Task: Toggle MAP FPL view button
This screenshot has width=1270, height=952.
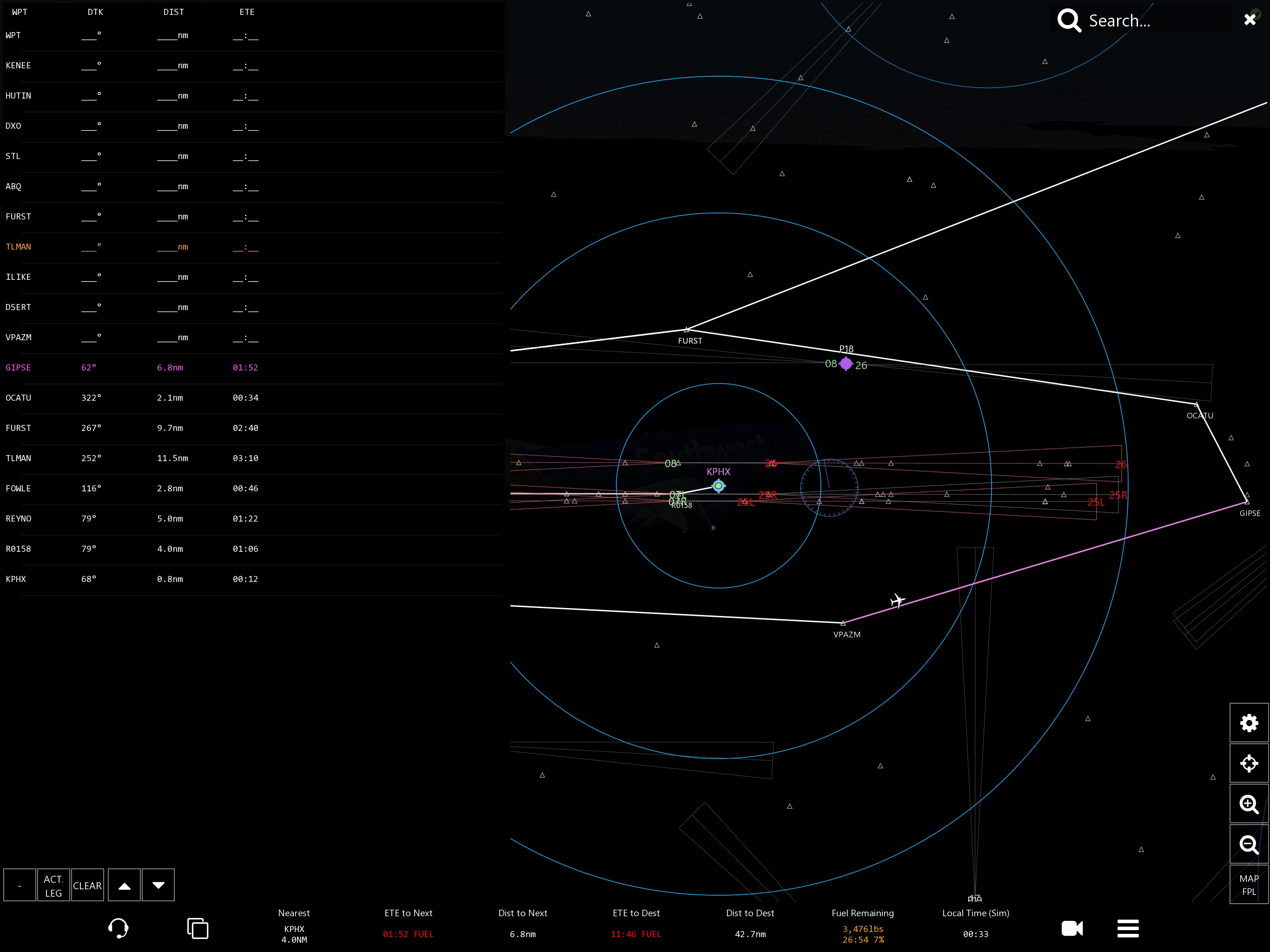Action: 1249,885
